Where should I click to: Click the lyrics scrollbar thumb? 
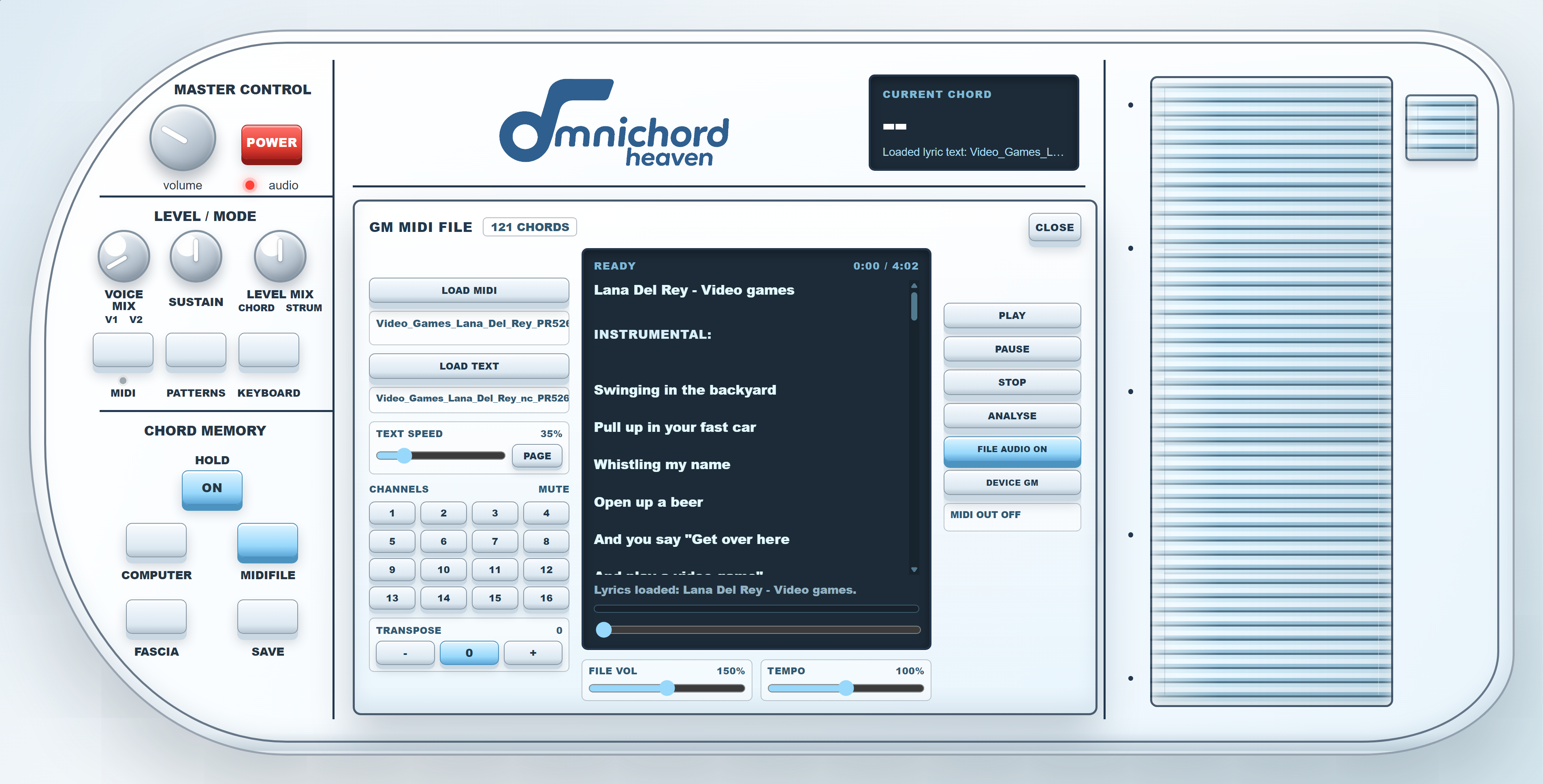(914, 306)
